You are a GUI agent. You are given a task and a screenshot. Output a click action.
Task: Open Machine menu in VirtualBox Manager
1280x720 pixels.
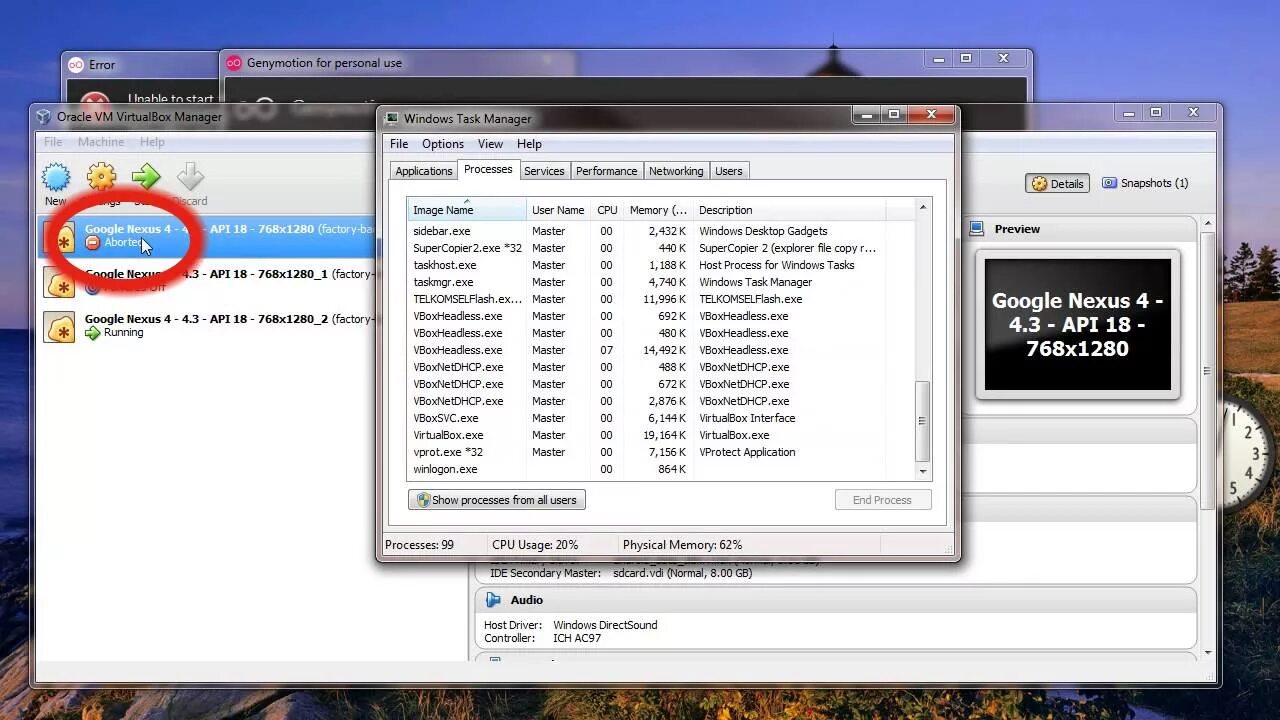click(x=101, y=142)
